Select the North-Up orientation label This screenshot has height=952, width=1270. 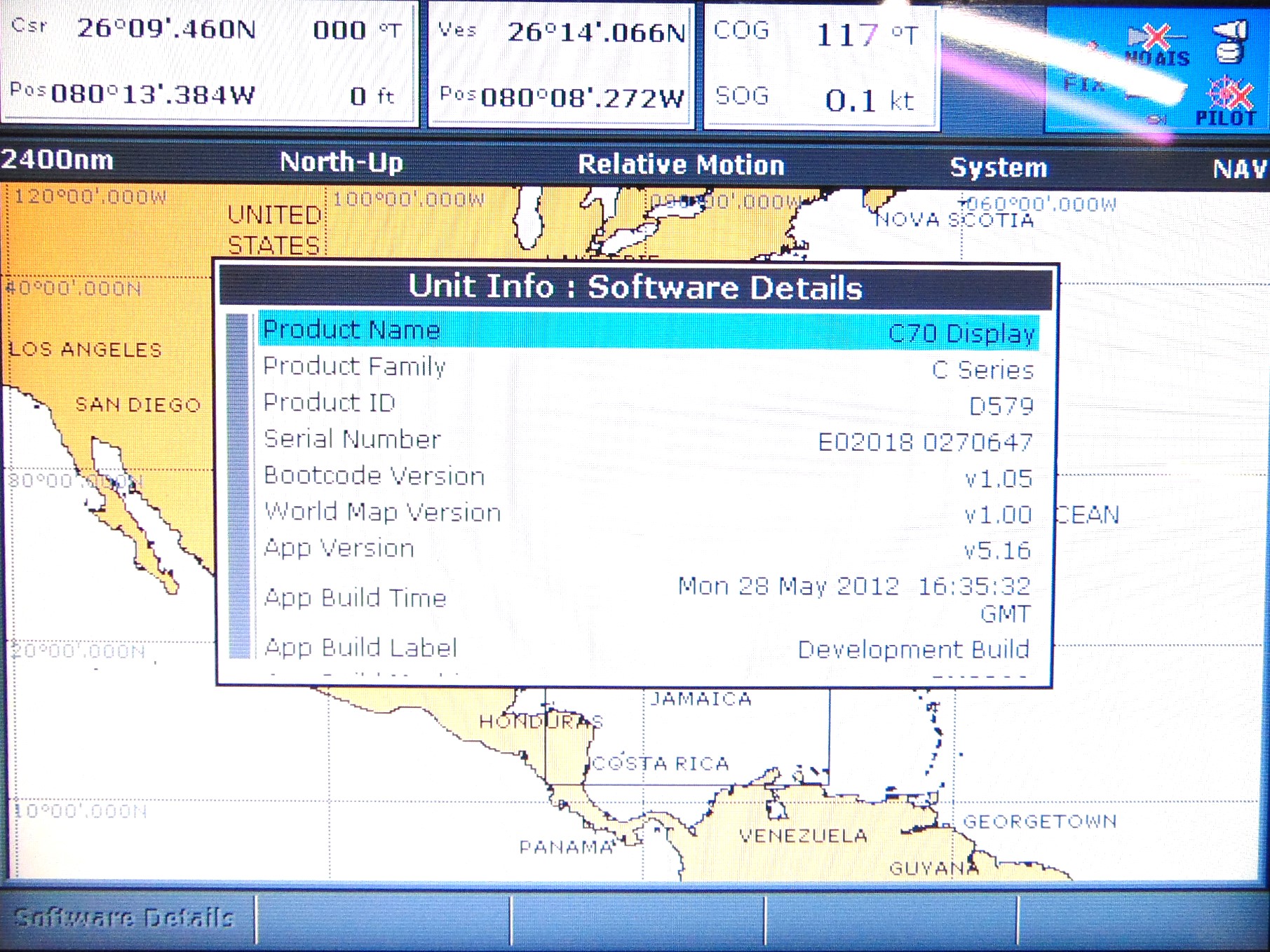[x=342, y=162]
